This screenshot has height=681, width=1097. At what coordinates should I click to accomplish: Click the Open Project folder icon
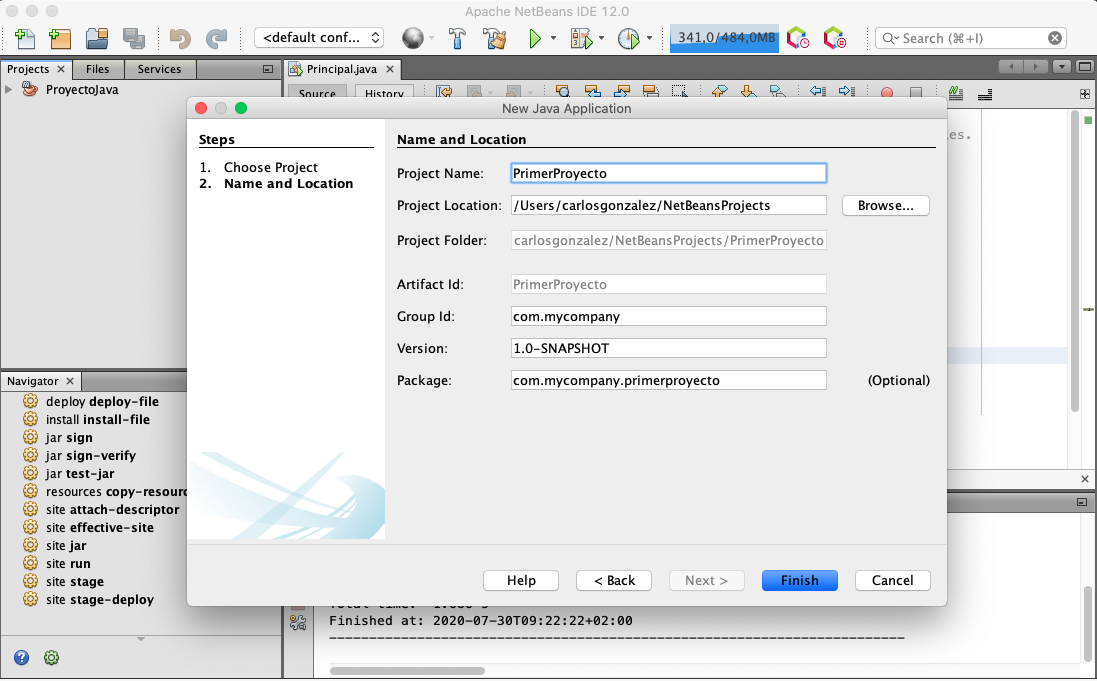pos(97,38)
